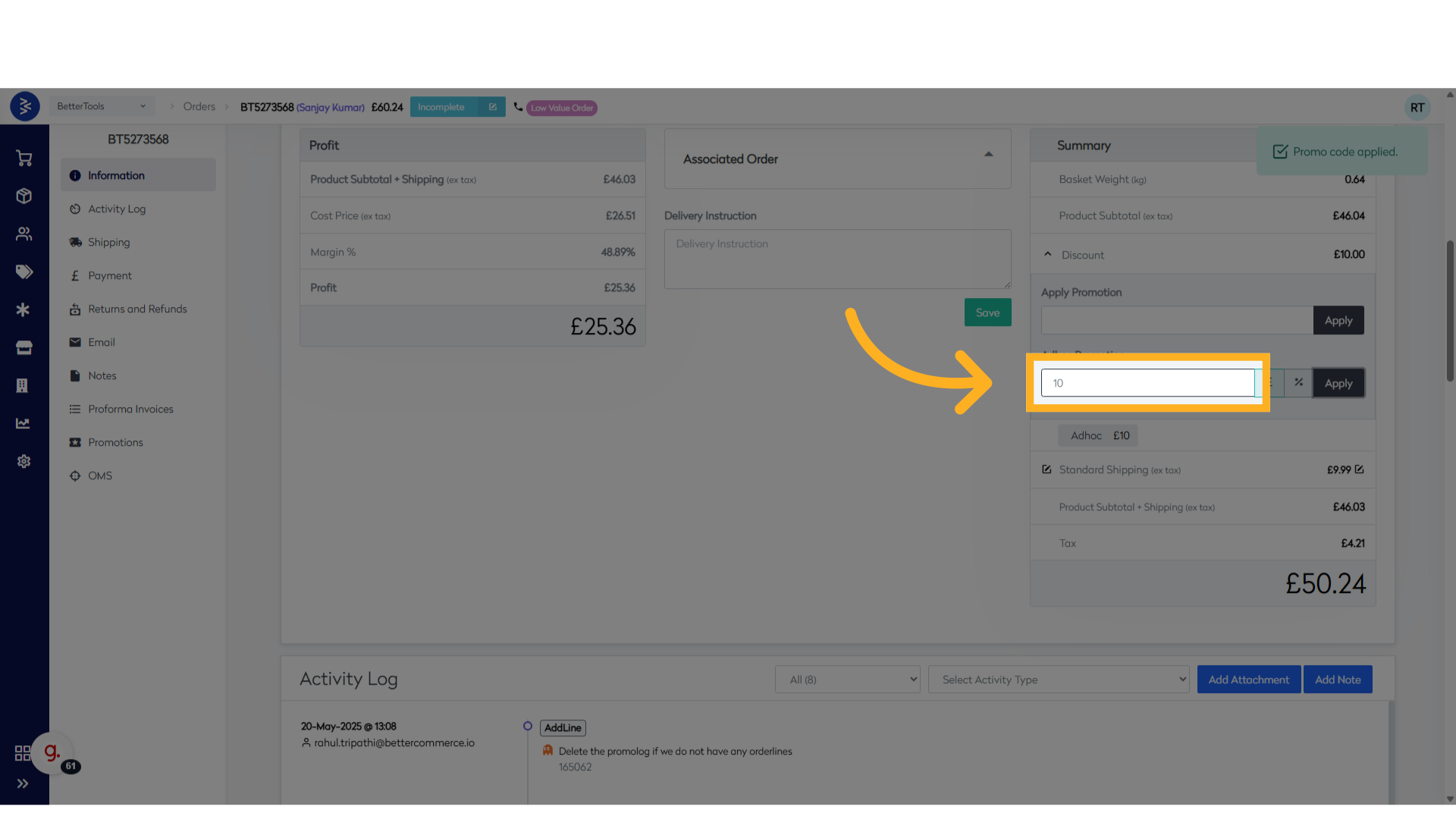Open Returns and Refunds menu item
The height and width of the screenshot is (819, 1456).
tap(137, 309)
